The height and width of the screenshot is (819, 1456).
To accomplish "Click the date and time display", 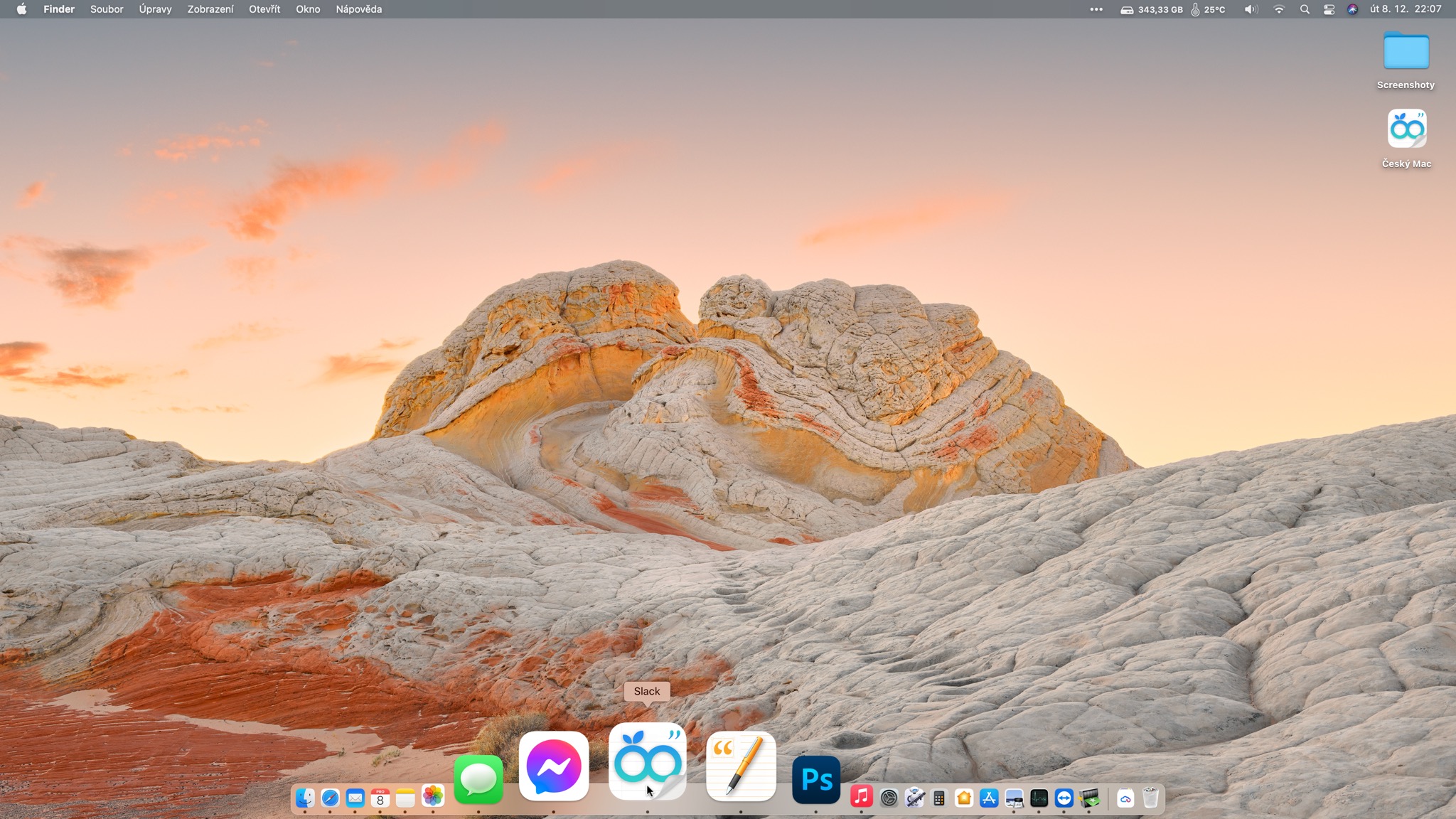I will click(1406, 9).
